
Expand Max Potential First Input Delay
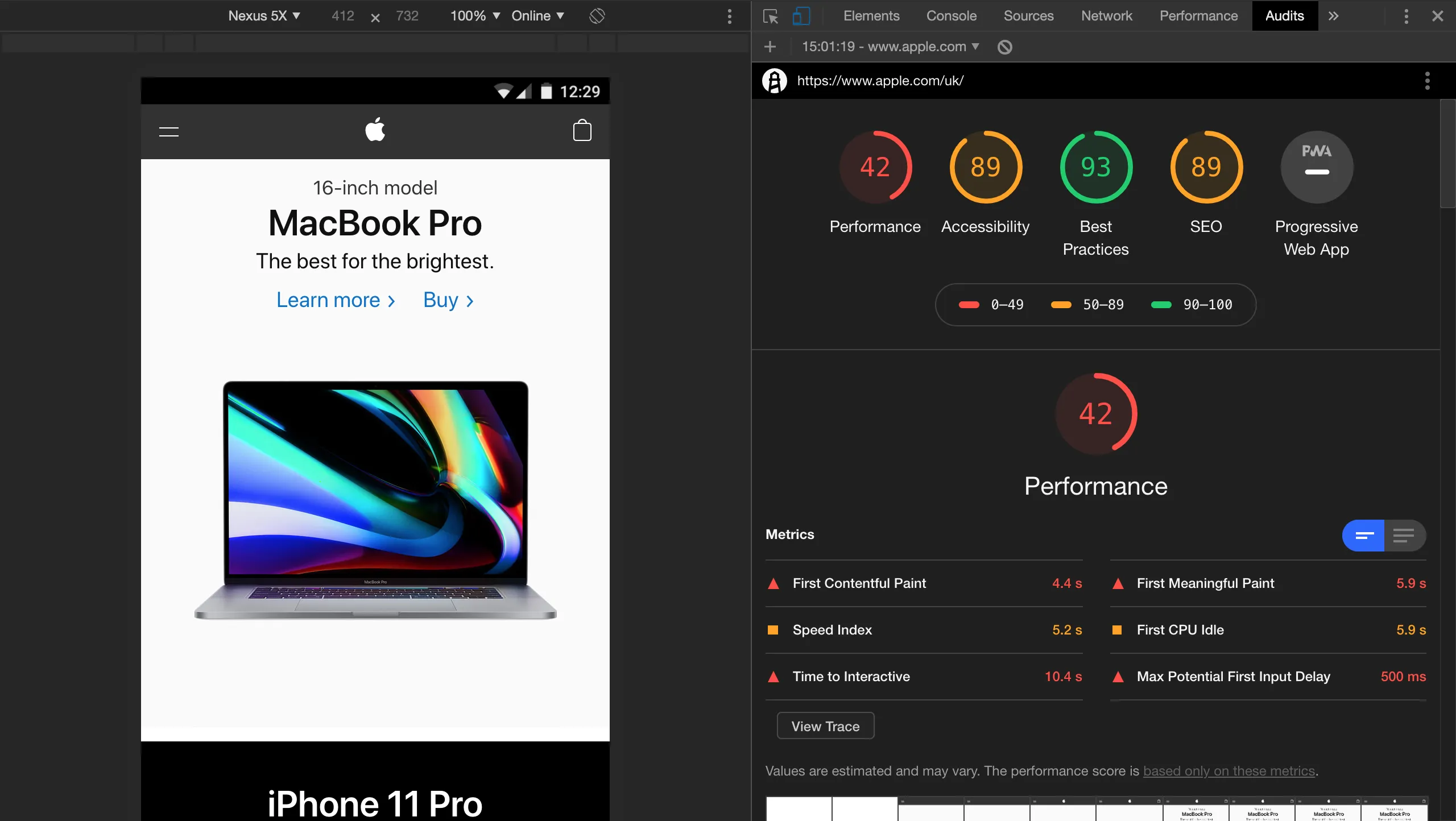point(1268,677)
